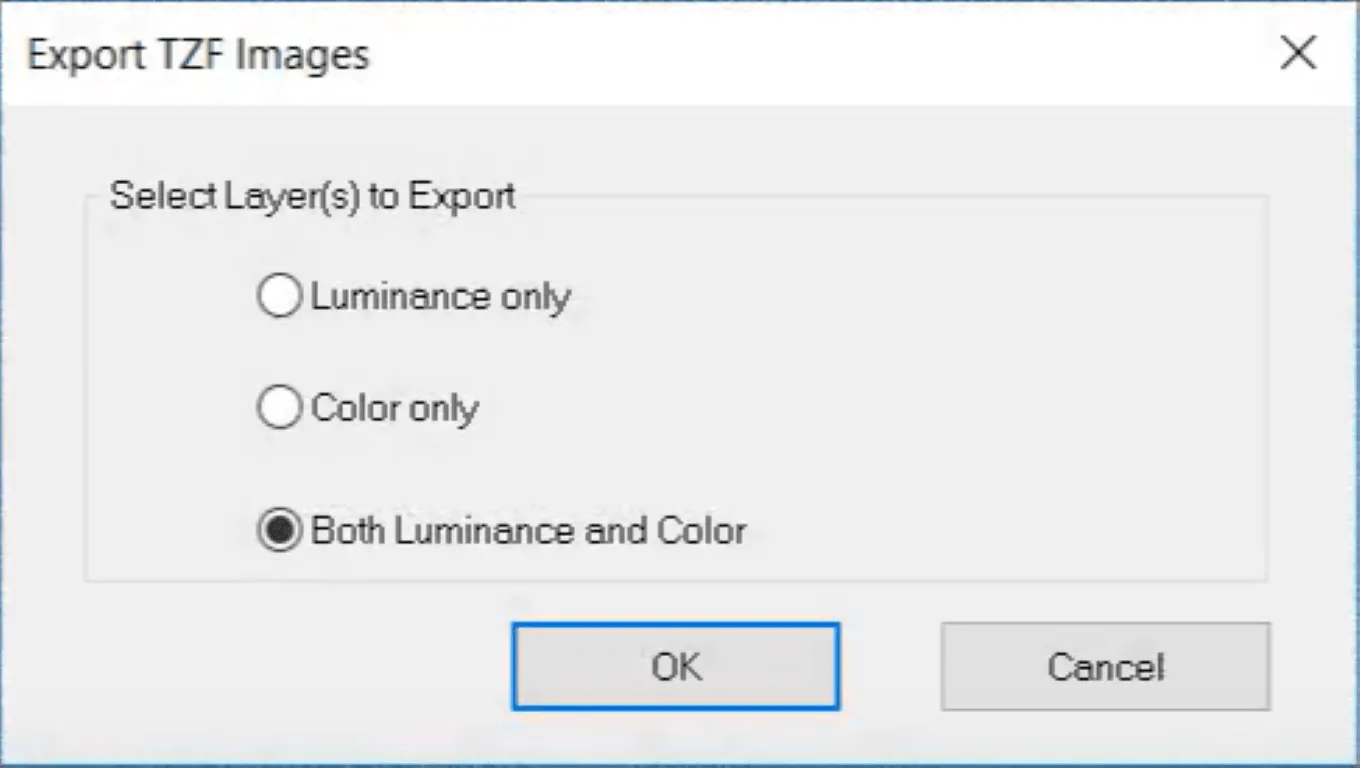
Task: Click the X icon in title bar
Action: tap(1298, 53)
